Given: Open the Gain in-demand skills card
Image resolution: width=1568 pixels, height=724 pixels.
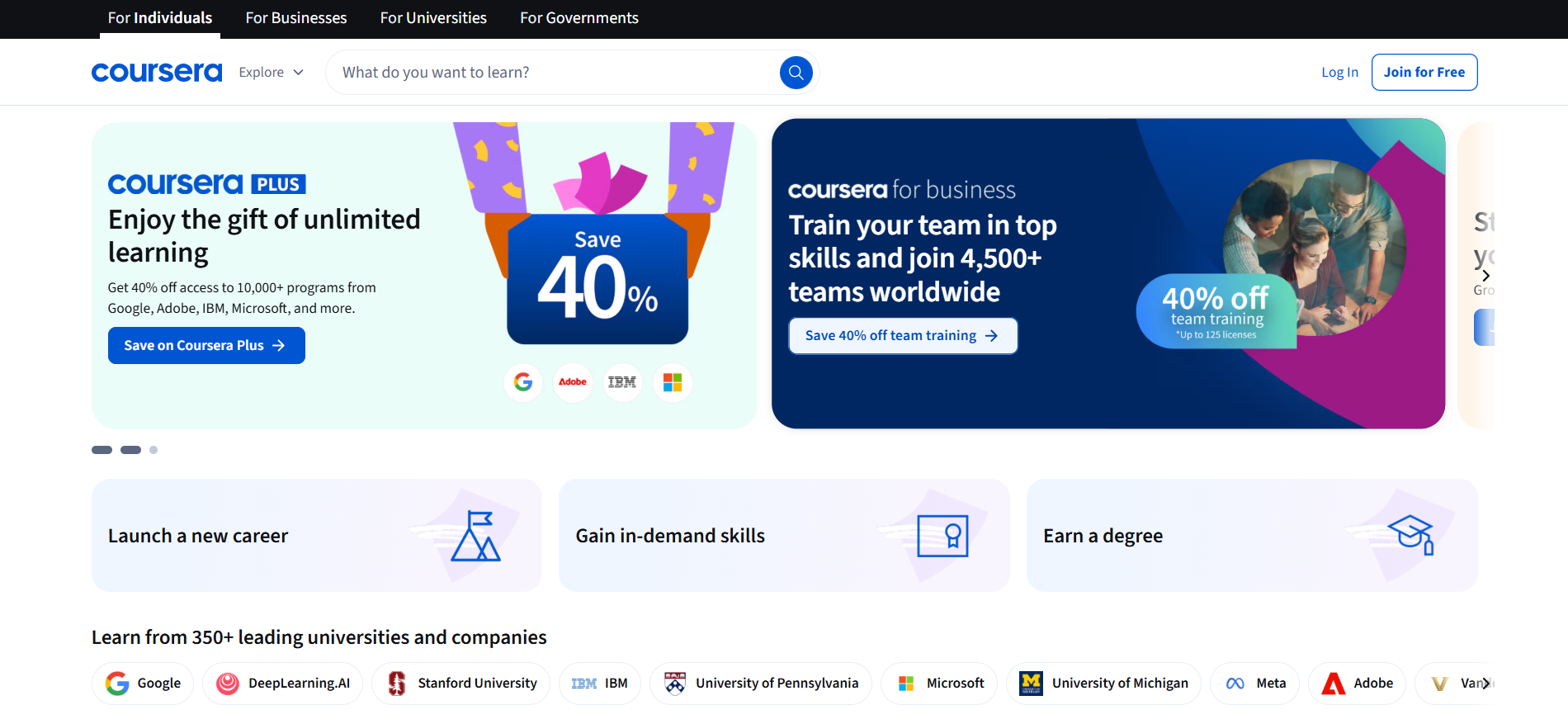Looking at the screenshot, I should click(784, 536).
